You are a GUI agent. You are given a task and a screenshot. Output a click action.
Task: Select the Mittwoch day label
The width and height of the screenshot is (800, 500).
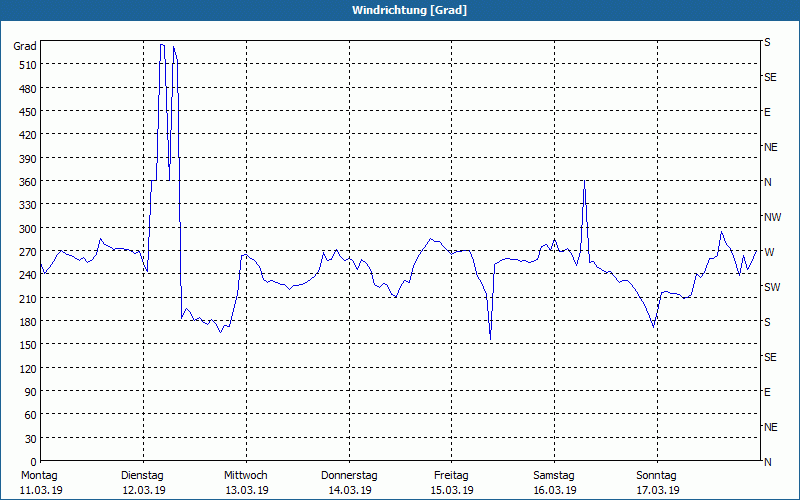tap(245, 476)
